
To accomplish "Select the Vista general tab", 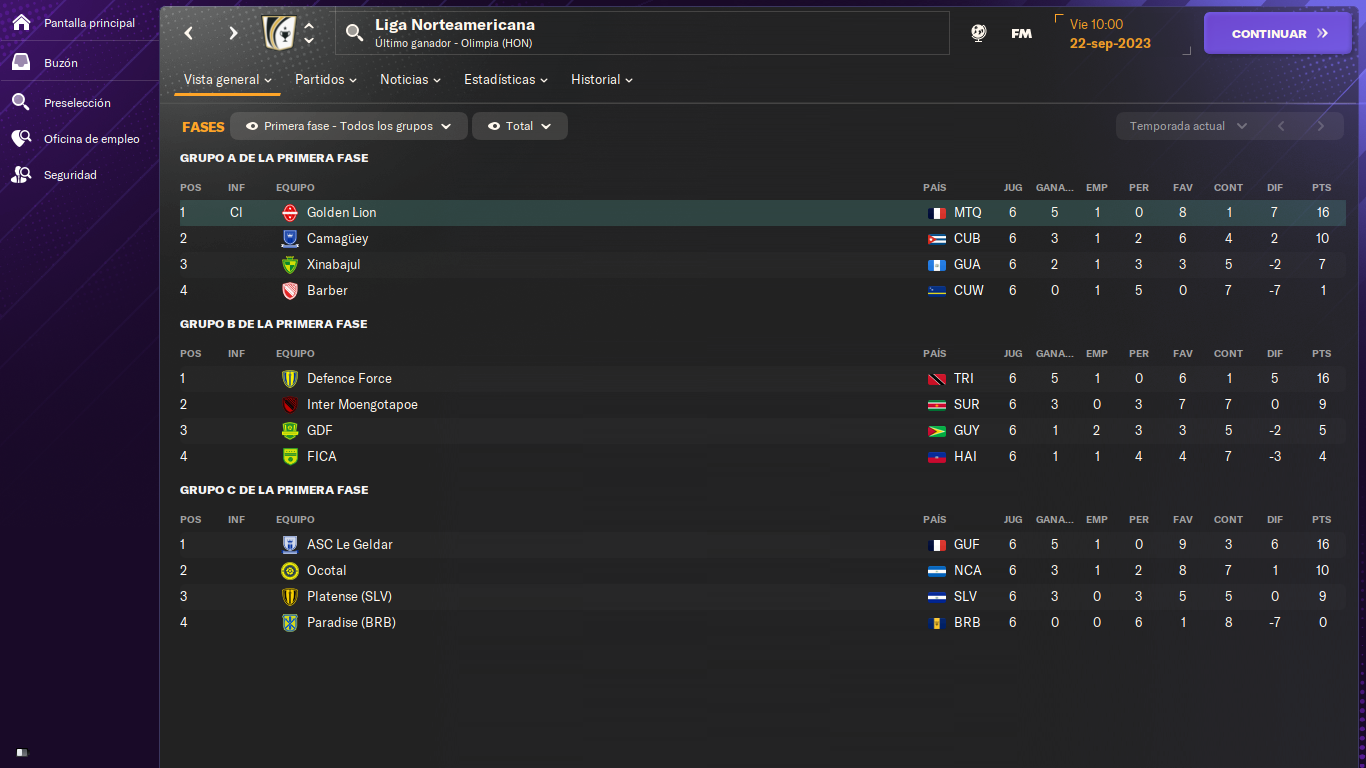I will tap(228, 79).
